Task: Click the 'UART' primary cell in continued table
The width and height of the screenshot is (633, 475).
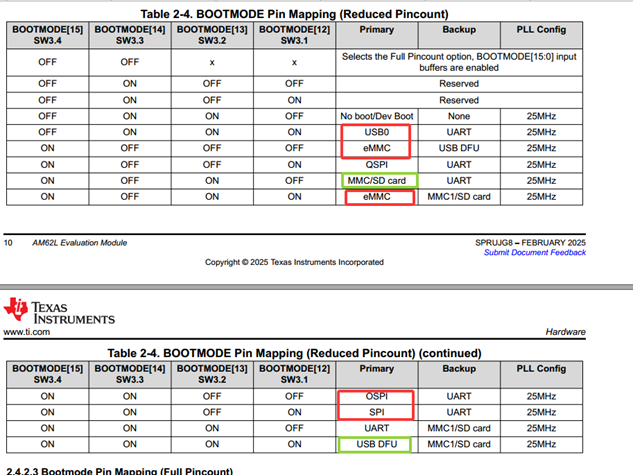Action: pyautogui.click(x=377, y=428)
